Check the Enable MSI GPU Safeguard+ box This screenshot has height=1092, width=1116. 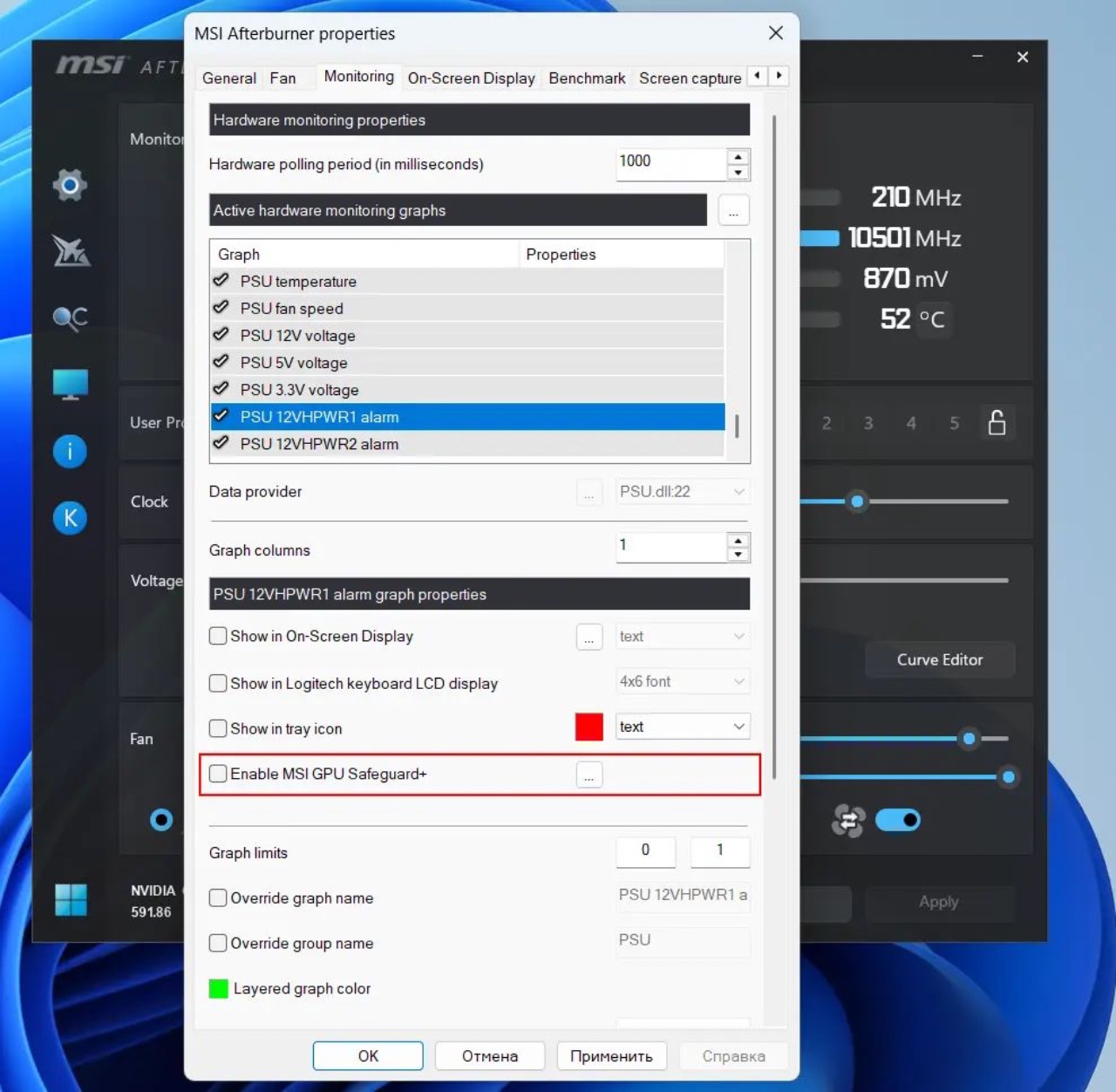coord(218,774)
